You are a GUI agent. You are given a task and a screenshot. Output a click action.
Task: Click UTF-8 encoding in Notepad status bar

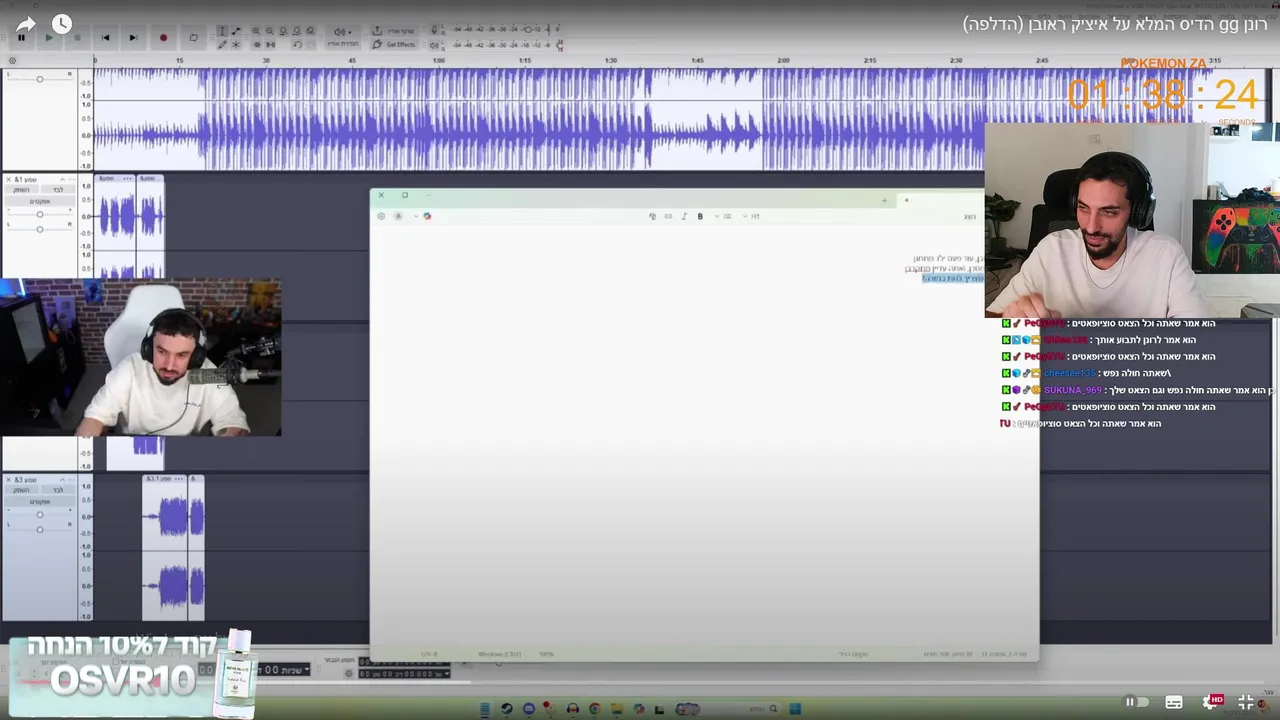coord(429,654)
